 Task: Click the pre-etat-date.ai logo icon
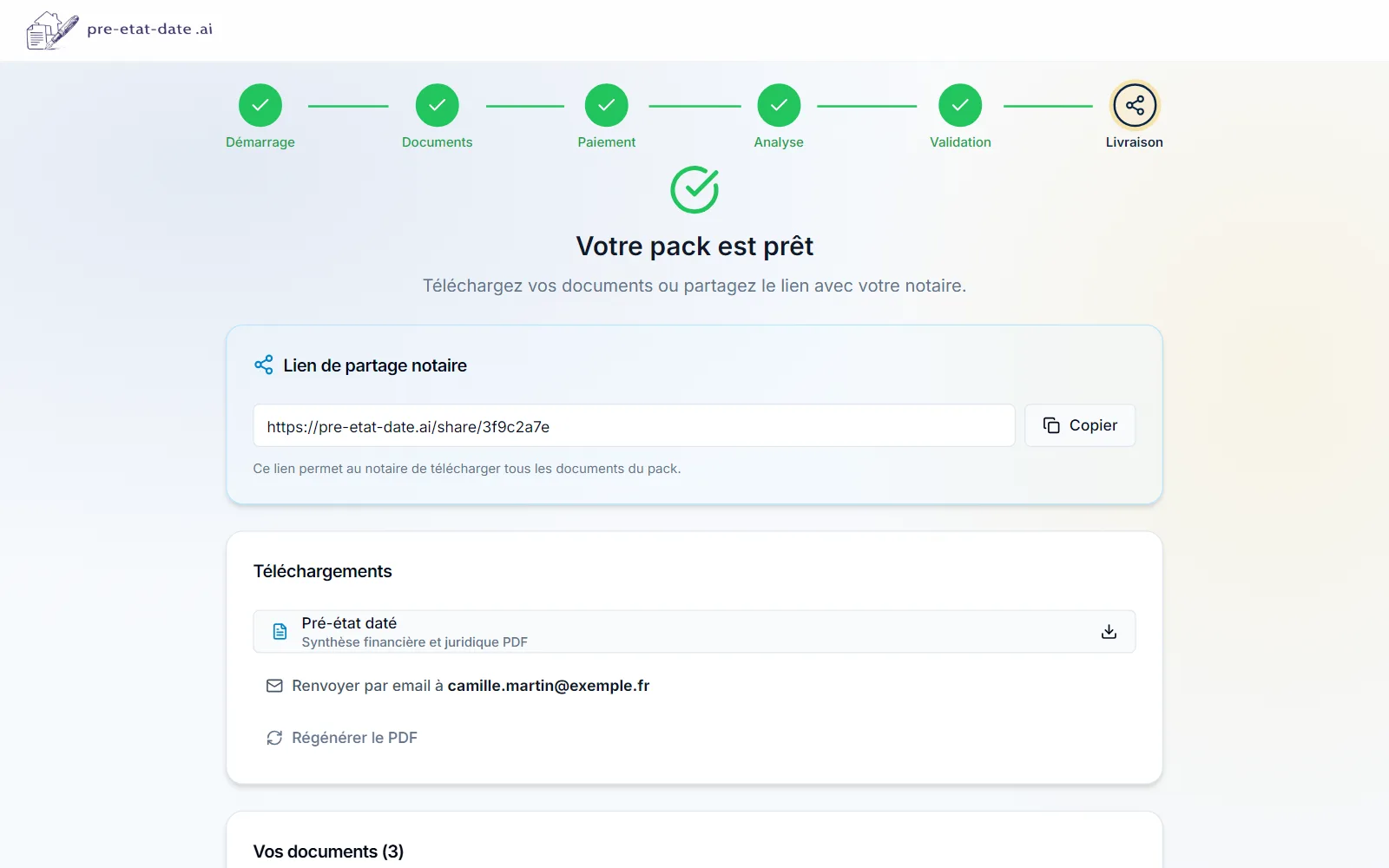(x=52, y=30)
